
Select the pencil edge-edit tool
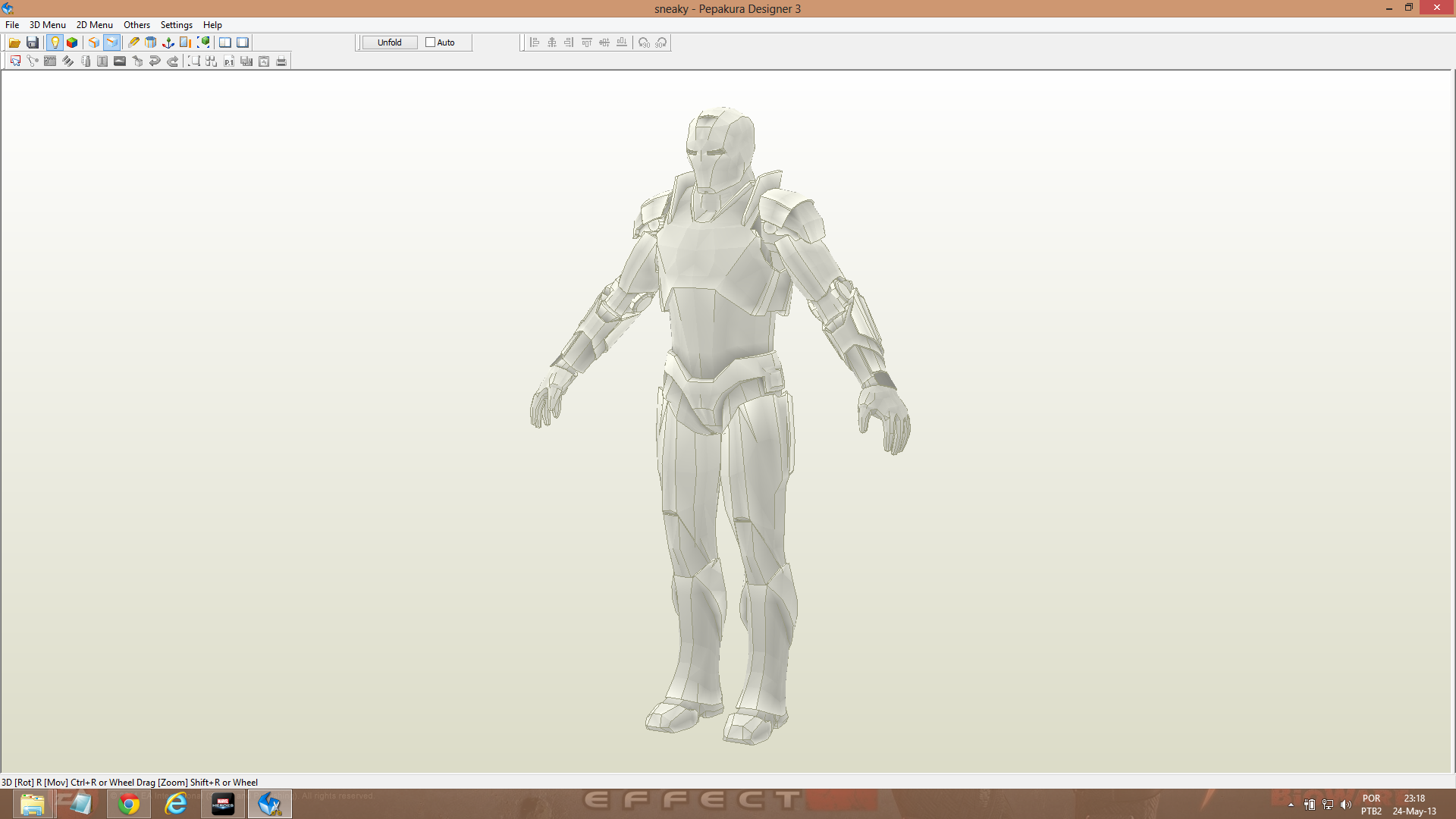click(133, 42)
